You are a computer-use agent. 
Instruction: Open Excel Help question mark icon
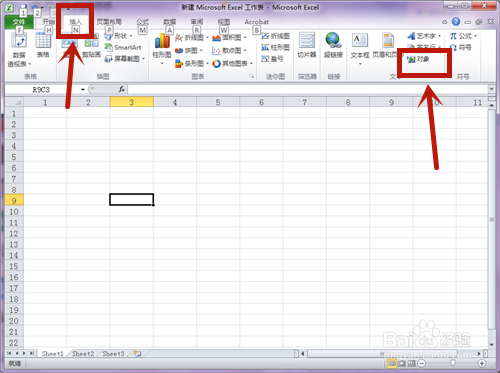click(x=456, y=22)
